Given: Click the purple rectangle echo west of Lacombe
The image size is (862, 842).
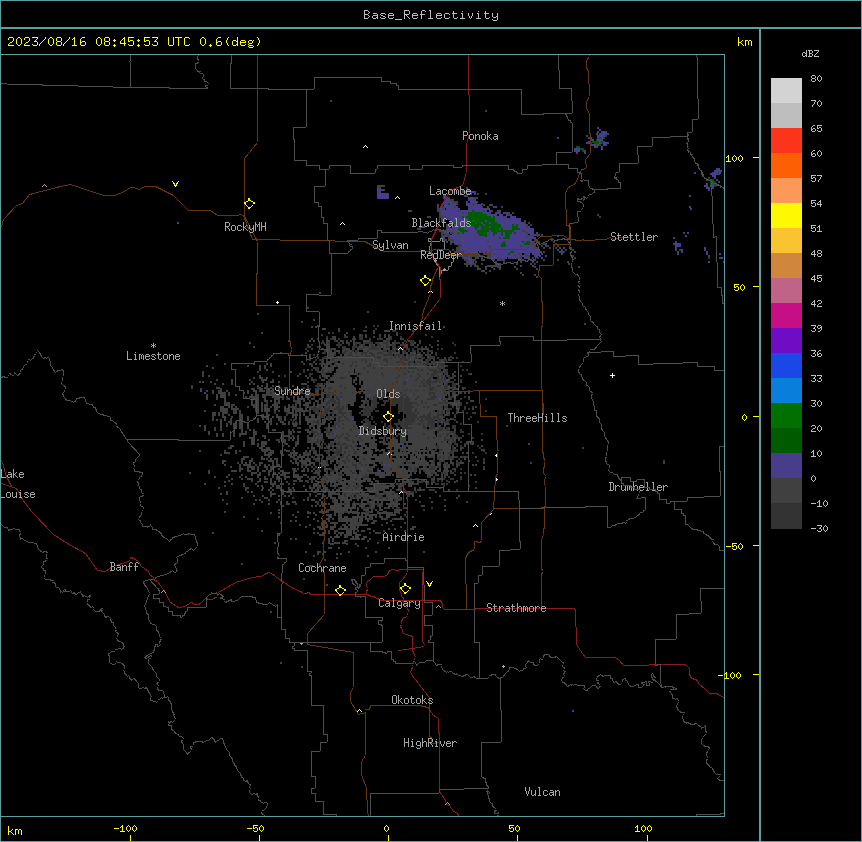Looking at the screenshot, I should pos(383,192).
